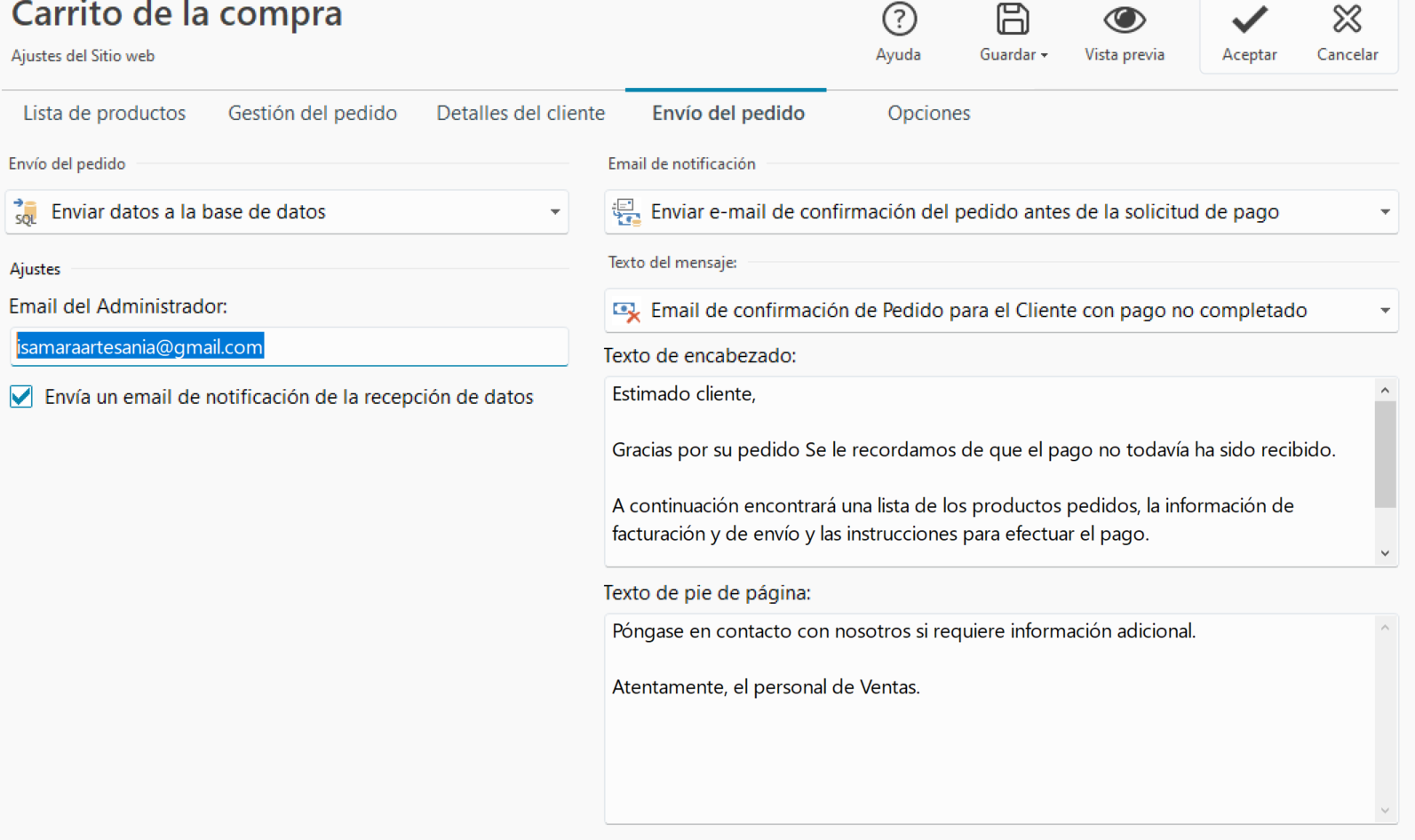Click the 'Póngase en contacto con nosotros' line
The width and height of the screenshot is (1415, 840).
pos(903,631)
